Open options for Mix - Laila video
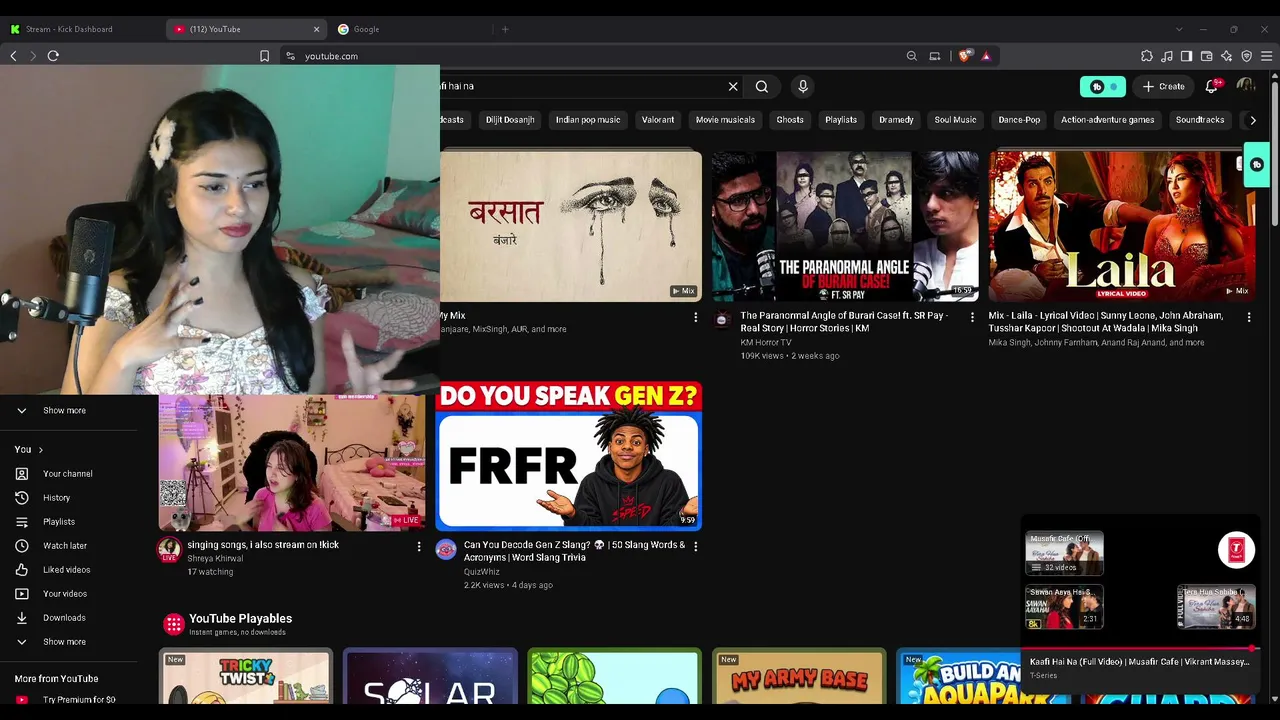This screenshot has height=720, width=1280. tap(1249, 317)
